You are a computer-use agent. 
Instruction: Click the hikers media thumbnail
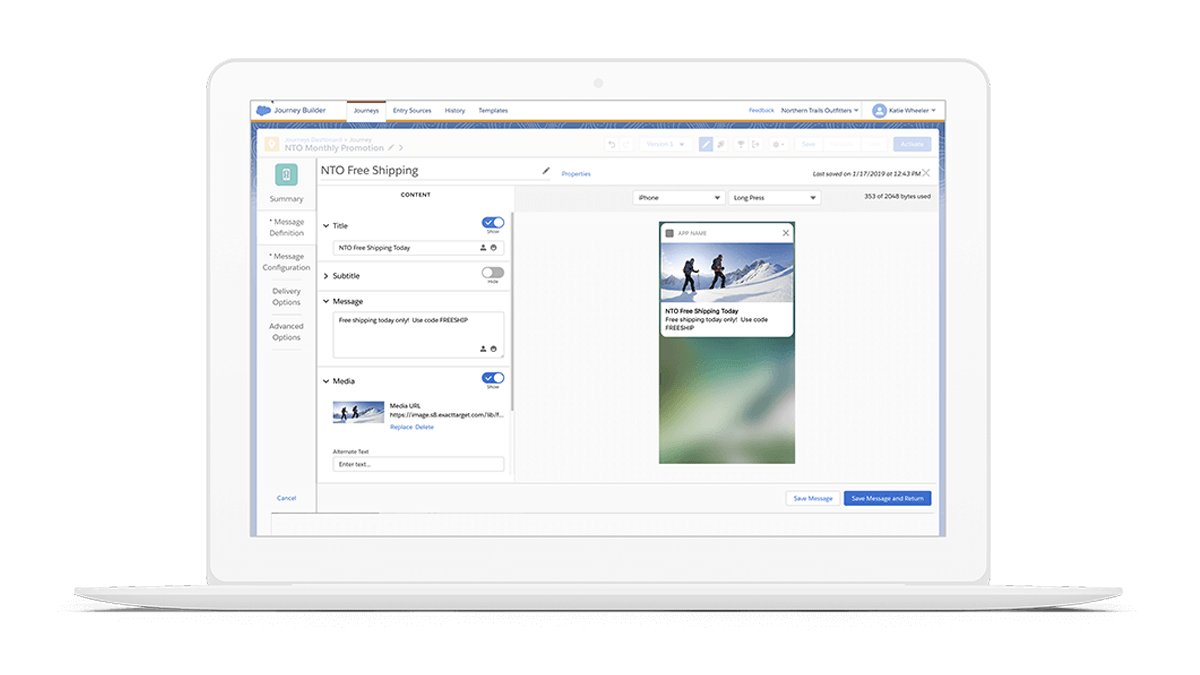pos(358,412)
